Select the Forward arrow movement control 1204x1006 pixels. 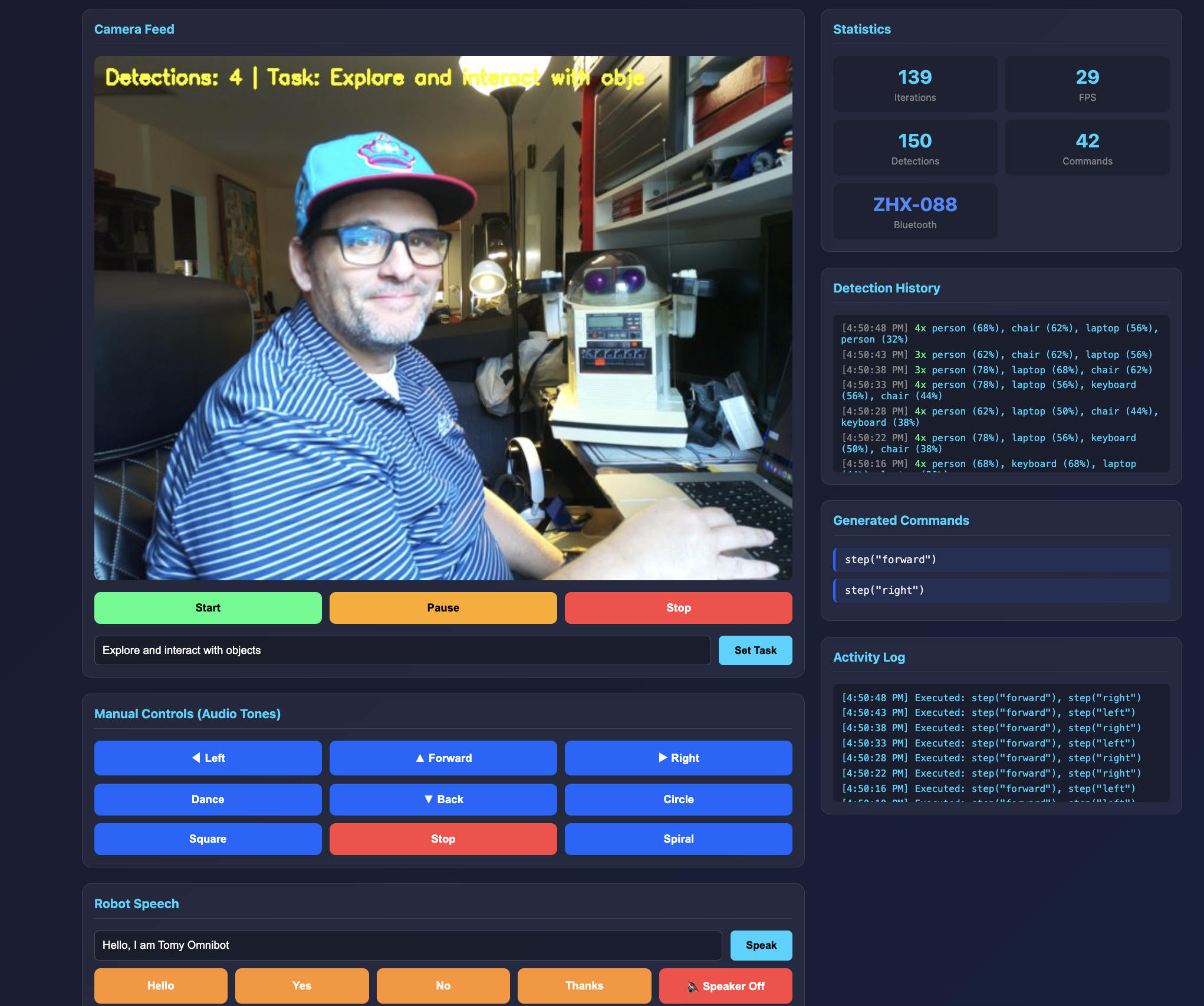click(443, 758)
